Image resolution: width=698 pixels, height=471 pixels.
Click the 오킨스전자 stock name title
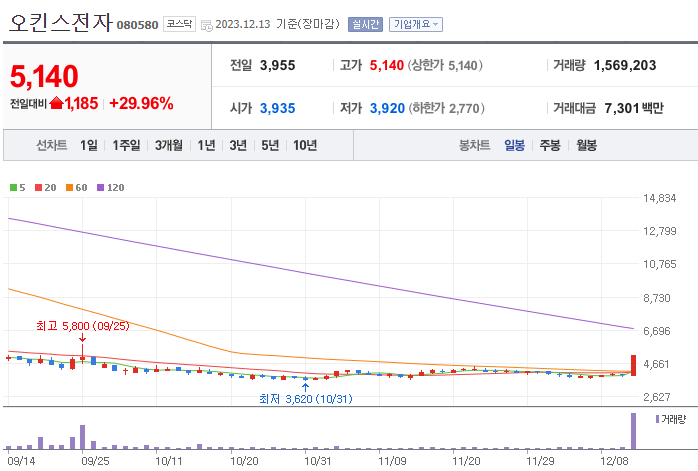point(61,22)
